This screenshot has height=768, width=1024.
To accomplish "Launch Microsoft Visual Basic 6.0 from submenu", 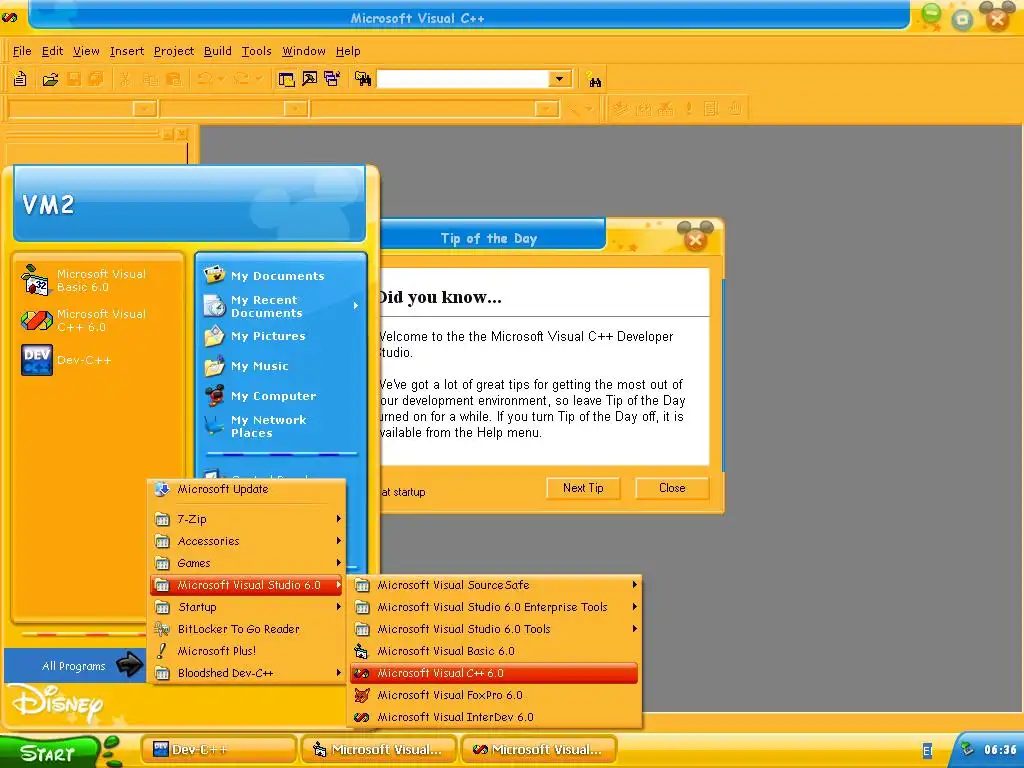I will [494, 651].
